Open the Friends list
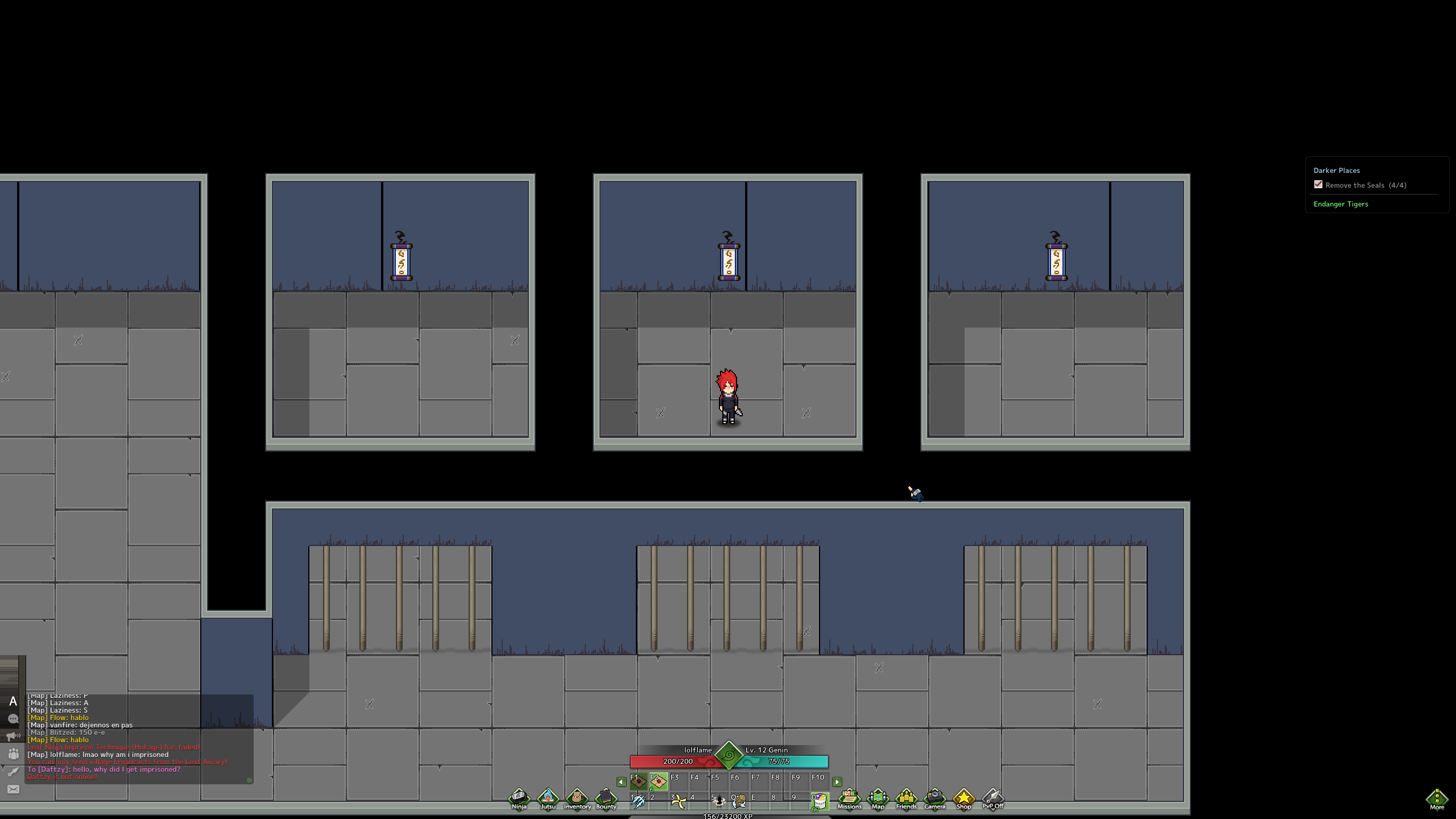Image resolution: width=1456 pixels, height=819 pixels. point(906,798)
